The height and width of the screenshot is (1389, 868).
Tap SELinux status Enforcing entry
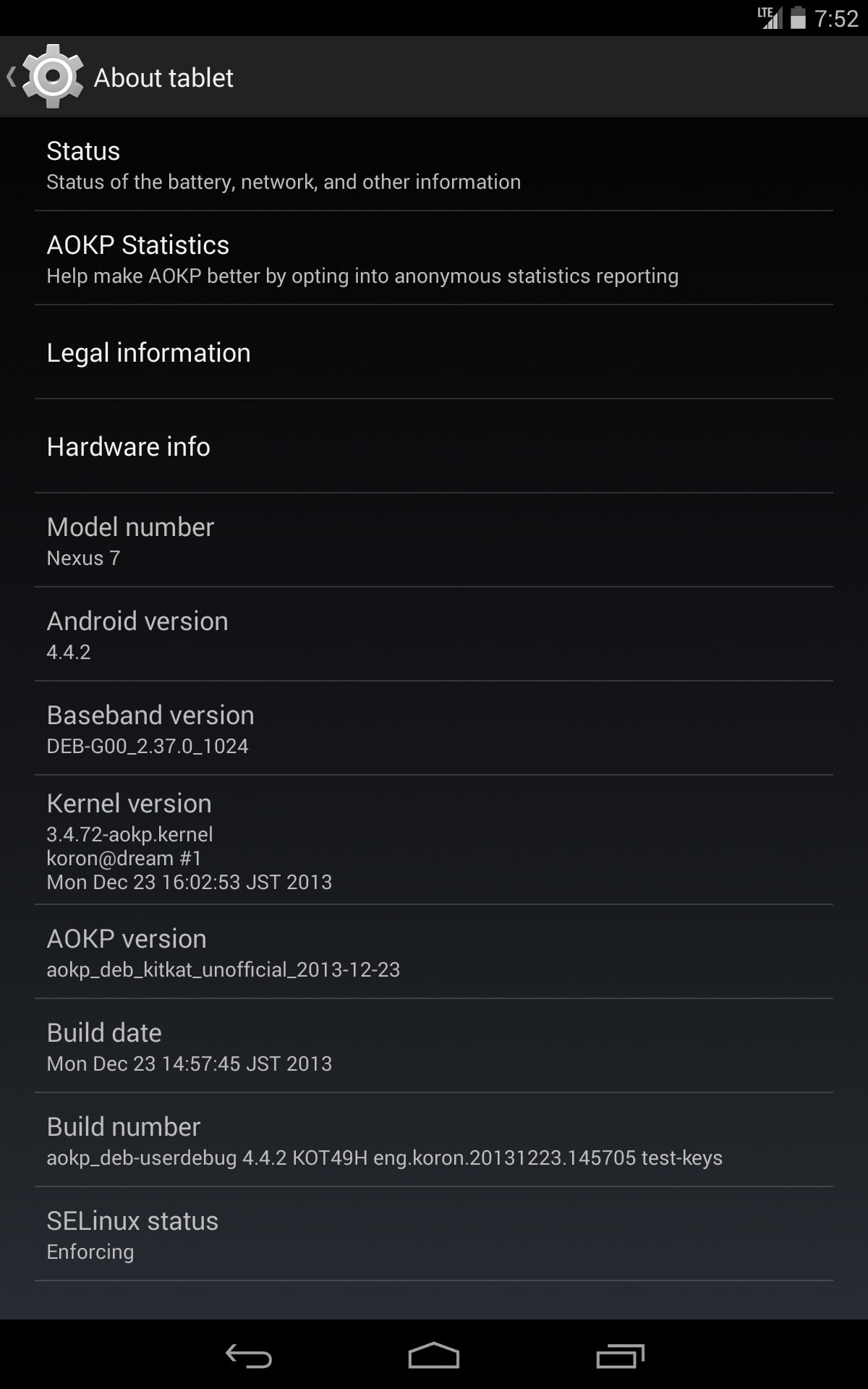434,1234
